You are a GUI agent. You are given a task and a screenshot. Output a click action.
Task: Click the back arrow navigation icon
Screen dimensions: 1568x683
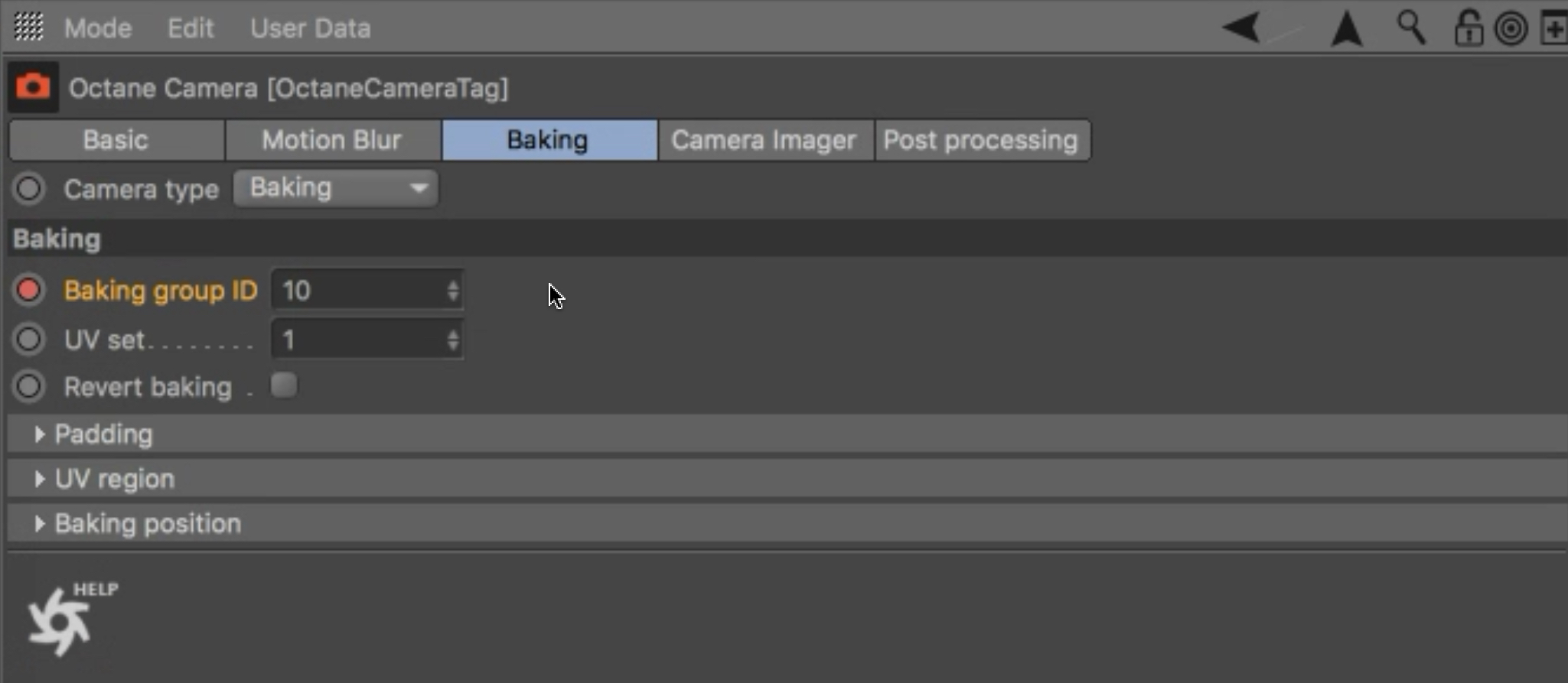(x=1241, y=28)
